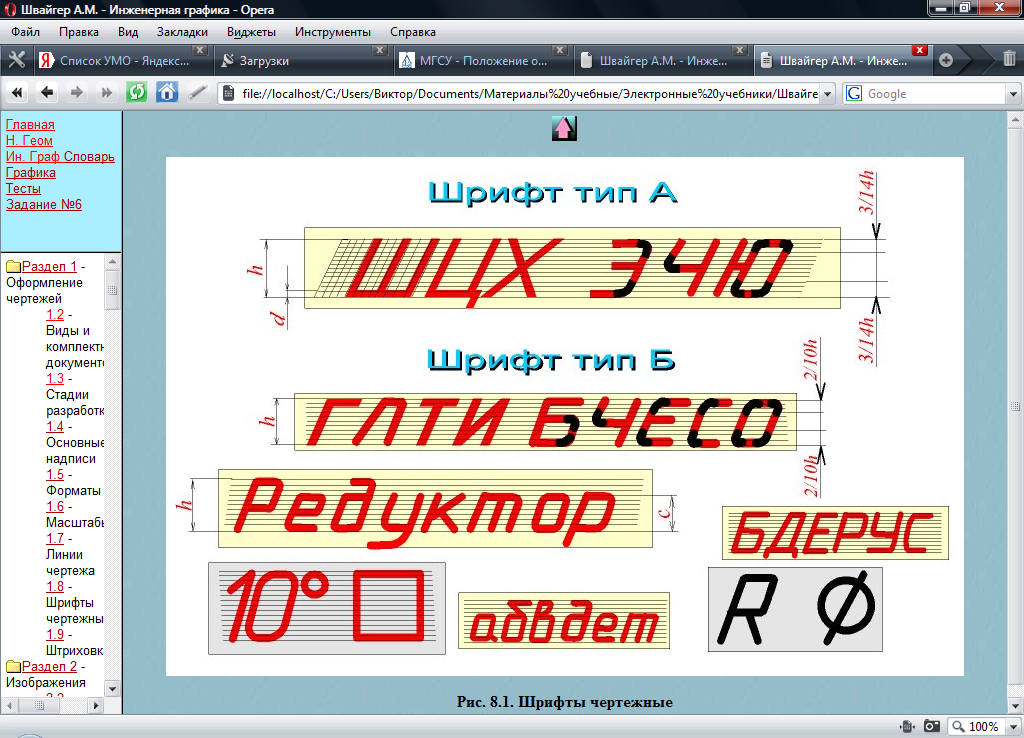
Task: Click the camera icon in status bar
Action: coord(931,726)
